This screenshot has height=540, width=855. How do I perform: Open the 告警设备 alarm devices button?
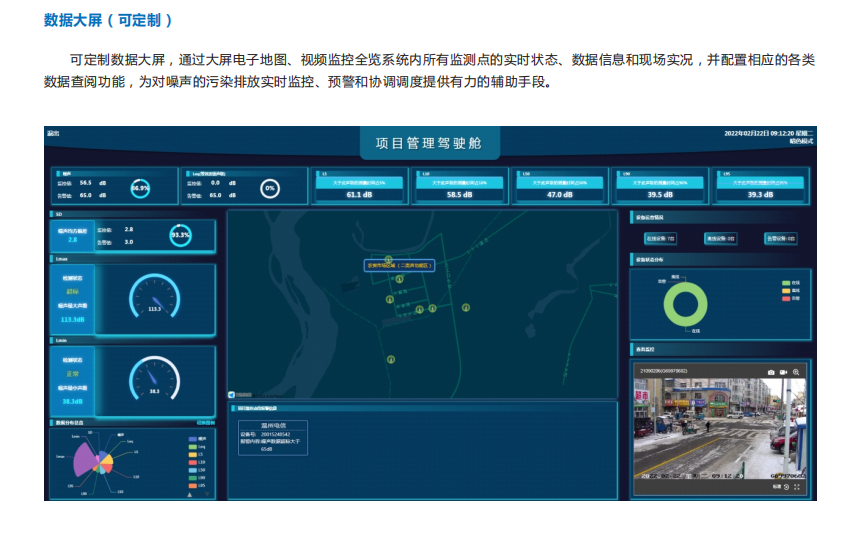point(780,239)
